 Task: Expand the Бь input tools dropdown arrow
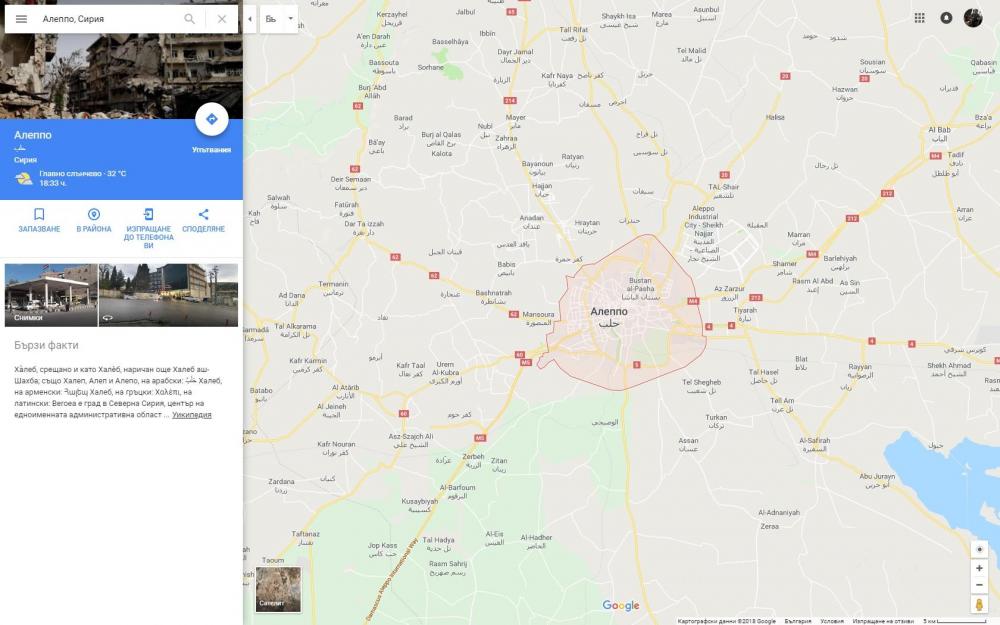tap(291, 19)
